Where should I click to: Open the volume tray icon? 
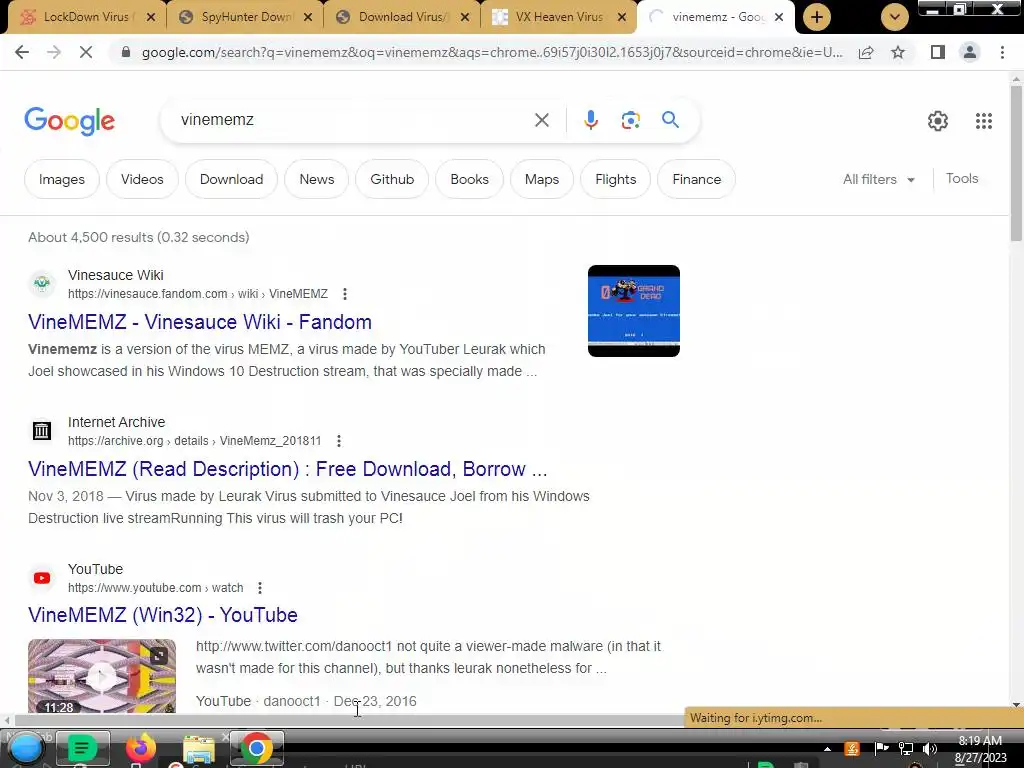tap(929, 748)
